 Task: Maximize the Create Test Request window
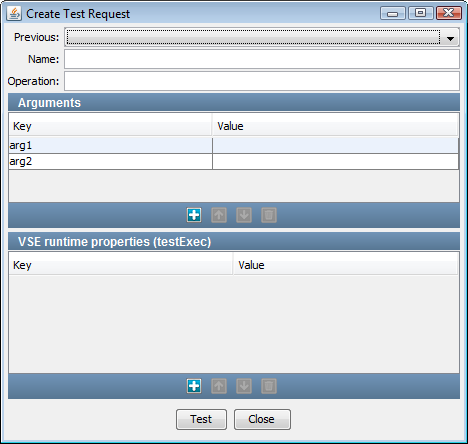tap(421, 13)
